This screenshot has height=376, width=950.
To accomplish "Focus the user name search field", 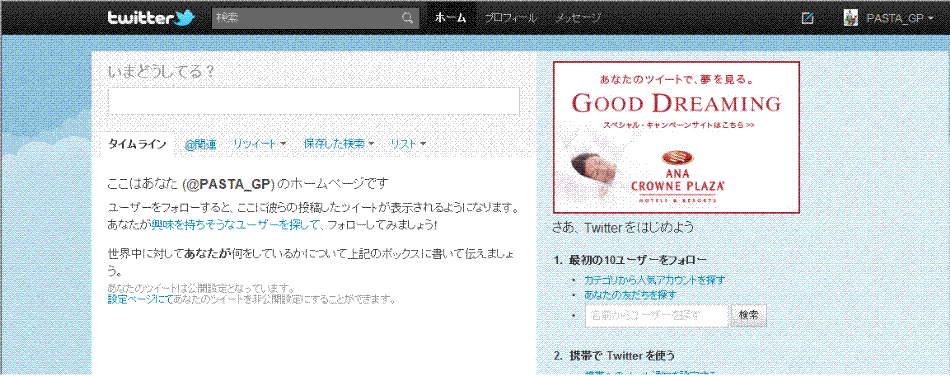I will click(657, 316).
